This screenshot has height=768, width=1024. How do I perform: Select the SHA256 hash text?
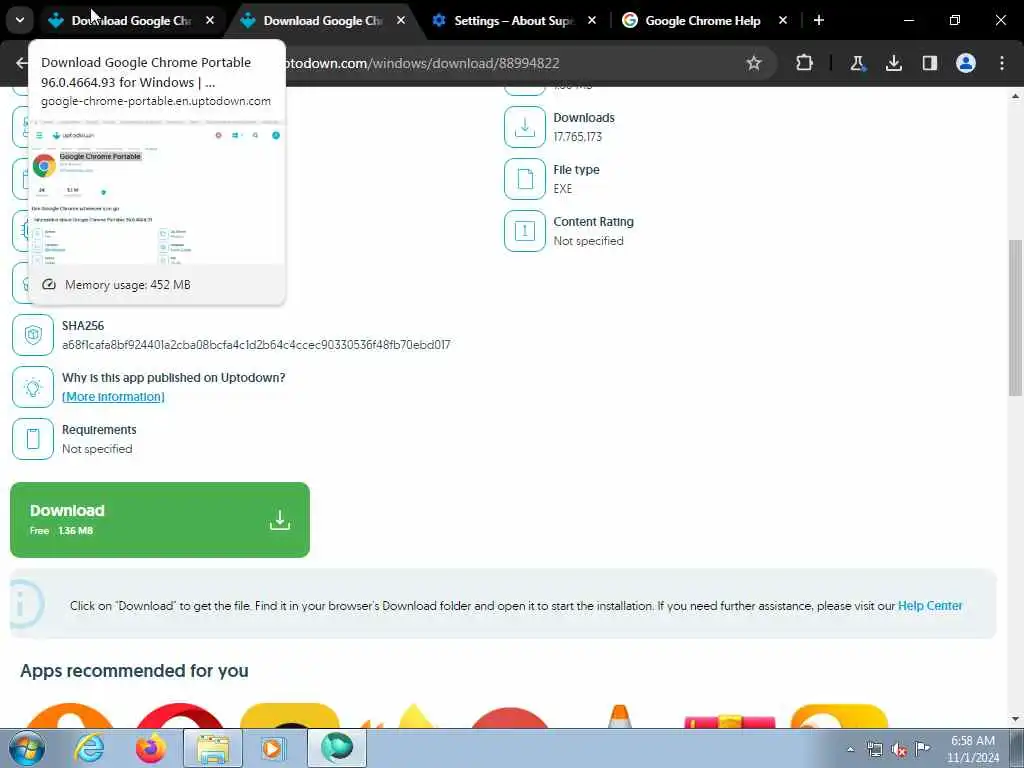point(256,345)
